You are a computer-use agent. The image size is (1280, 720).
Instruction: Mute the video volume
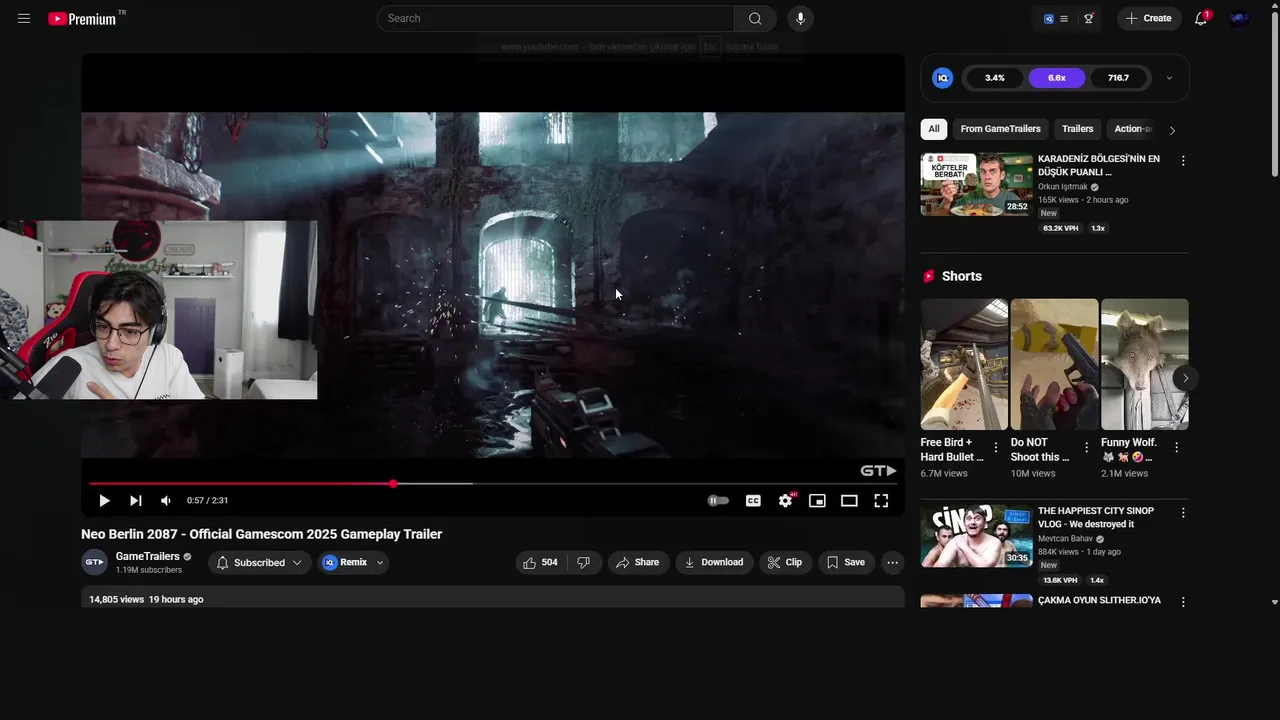[166, 500]
